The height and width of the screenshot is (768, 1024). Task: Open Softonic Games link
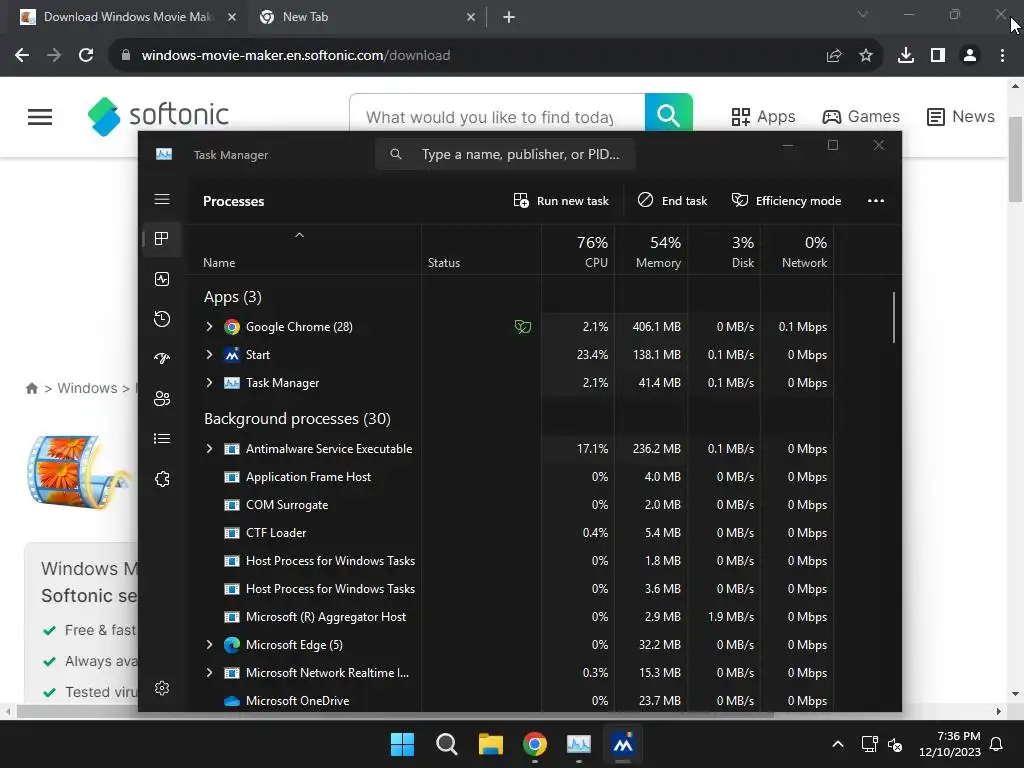coord(861,116)
